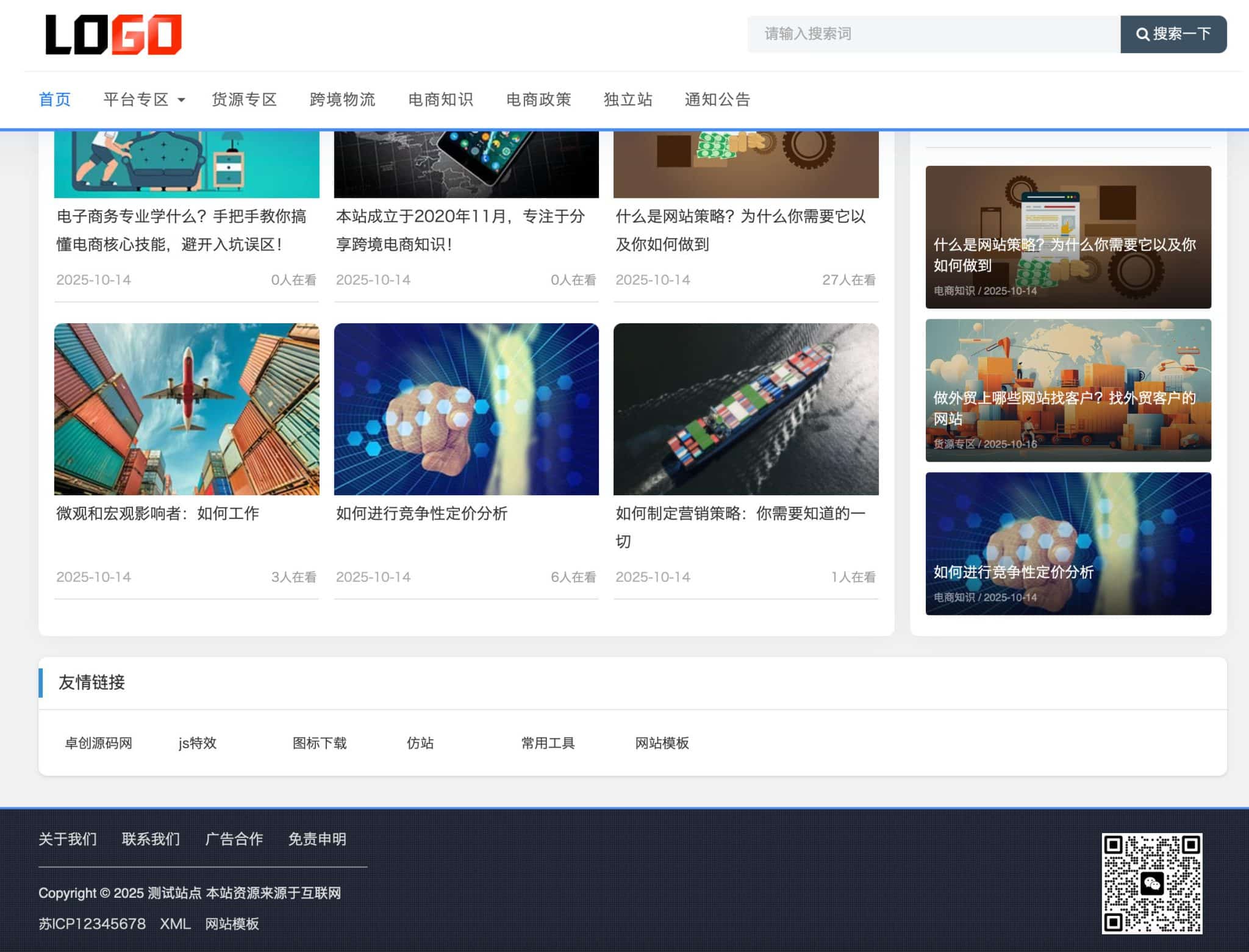The height and width of the screenshot is (952, 1249).
Task: Click the LOGO site image
Action: click(x=113, y=35)
